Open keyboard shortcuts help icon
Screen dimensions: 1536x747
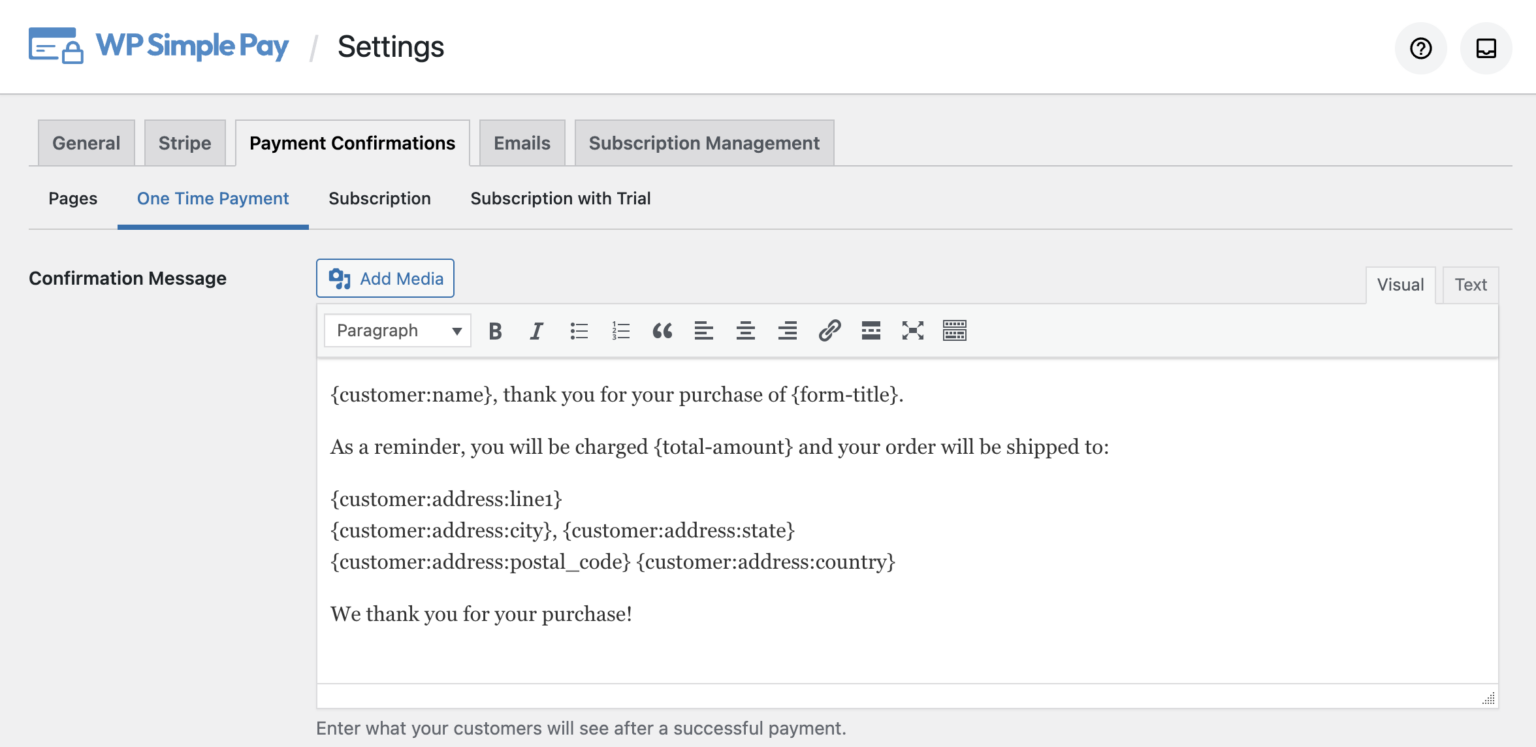coord(954,330)
